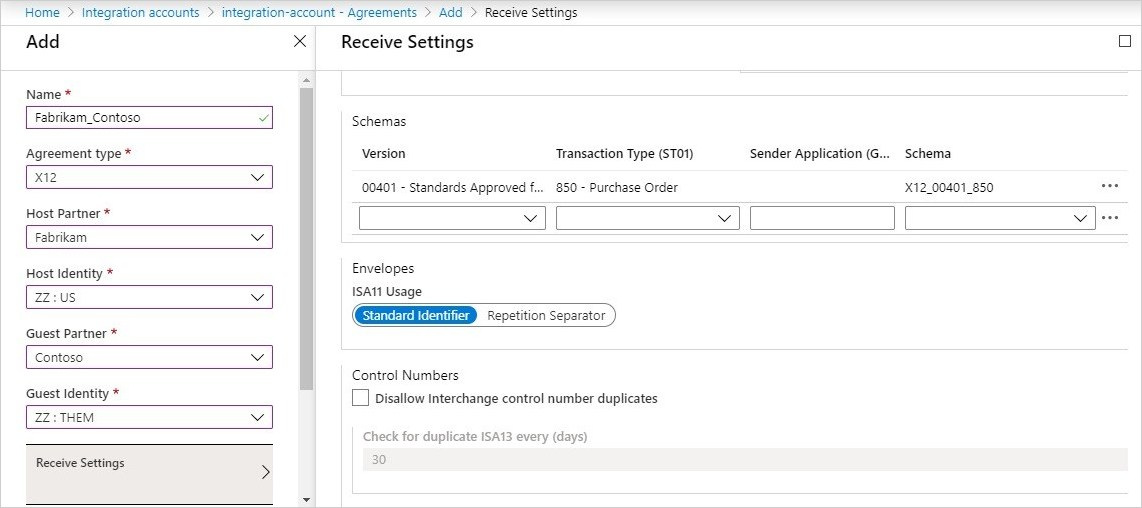
Task: Click the Name input field
Action: [x=149, y=117]
